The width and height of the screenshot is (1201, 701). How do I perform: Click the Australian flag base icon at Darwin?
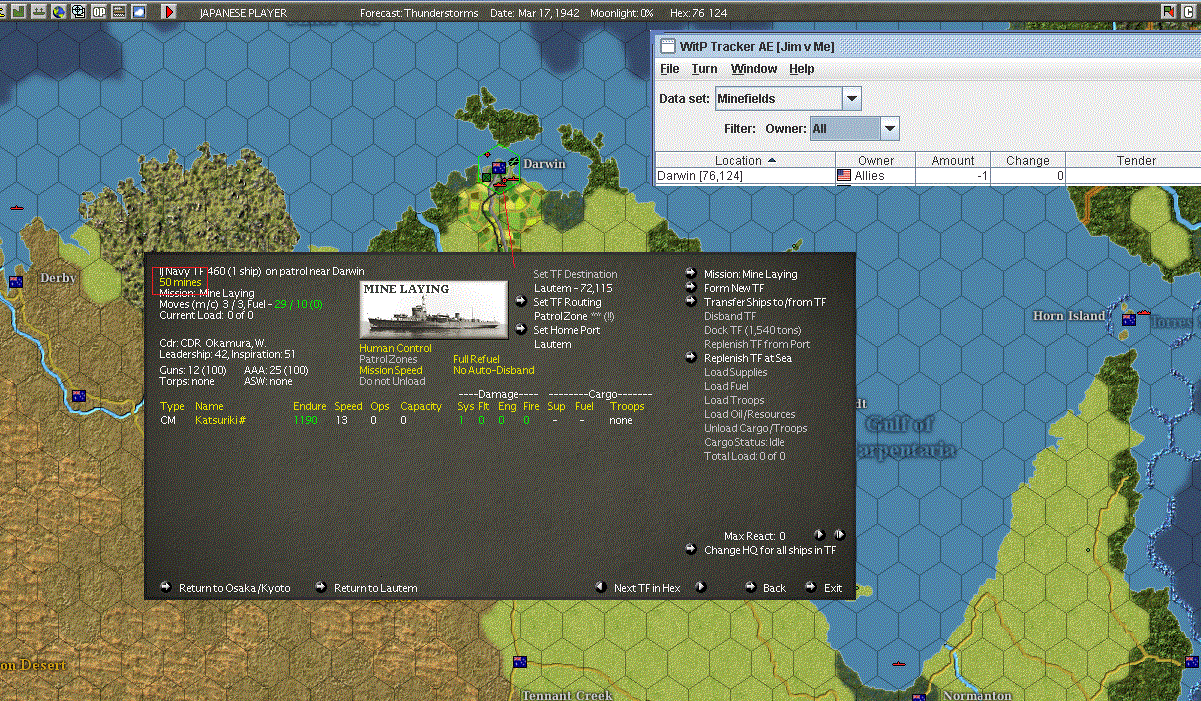click(x=498, y=167)
